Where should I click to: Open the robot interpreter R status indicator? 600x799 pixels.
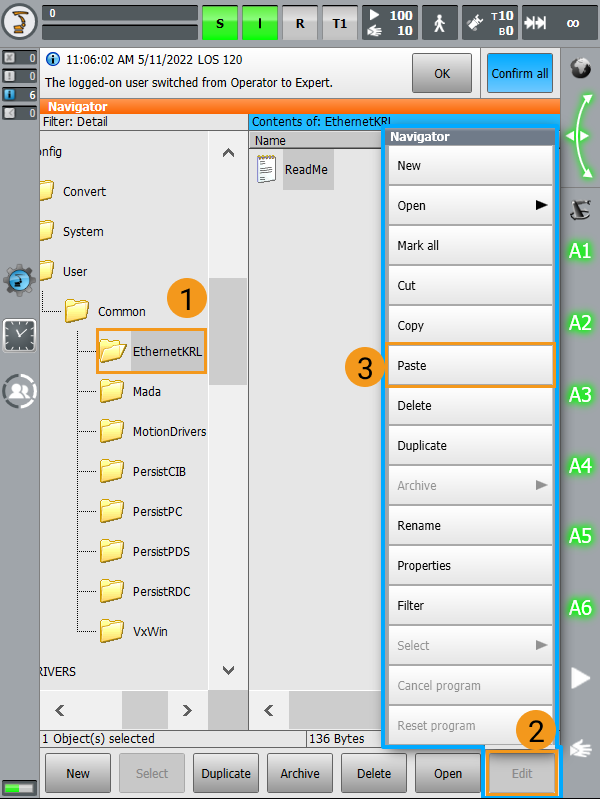[300, 23]
